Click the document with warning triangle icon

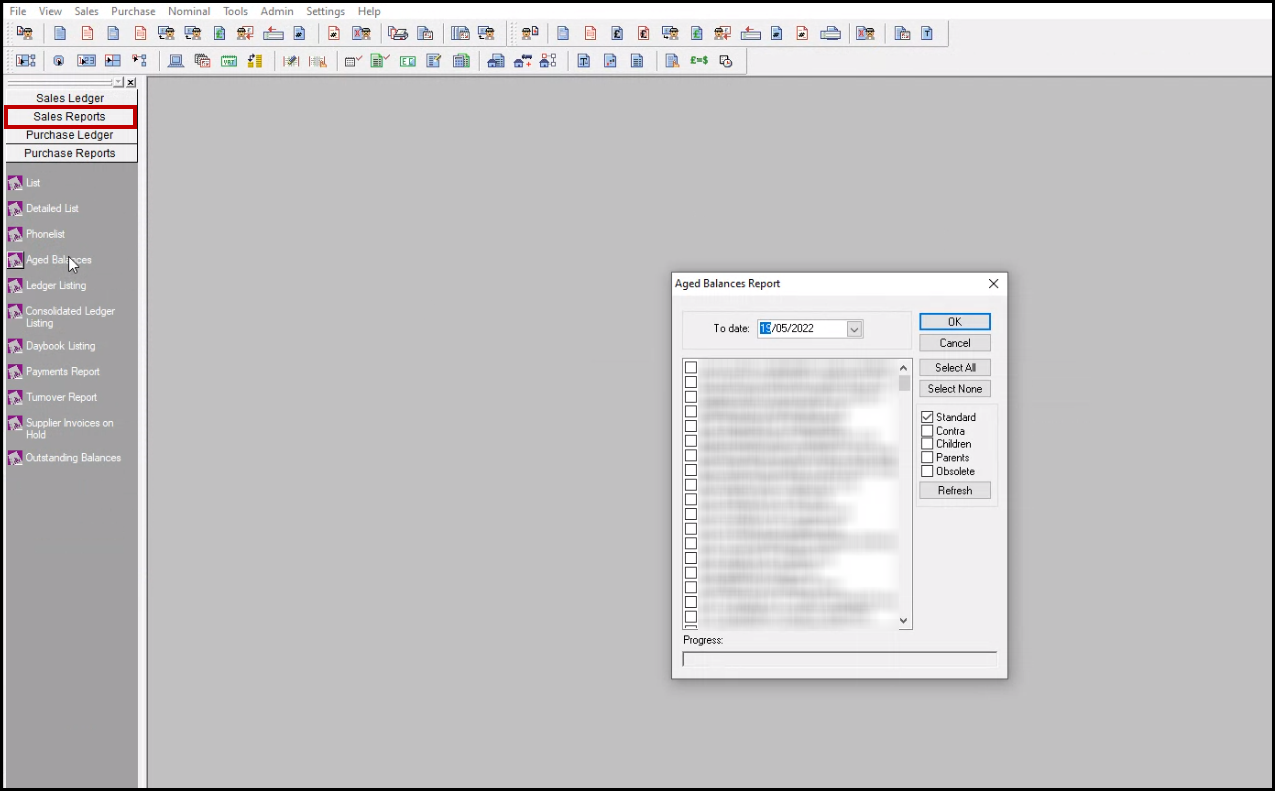[x=672, y=61]
